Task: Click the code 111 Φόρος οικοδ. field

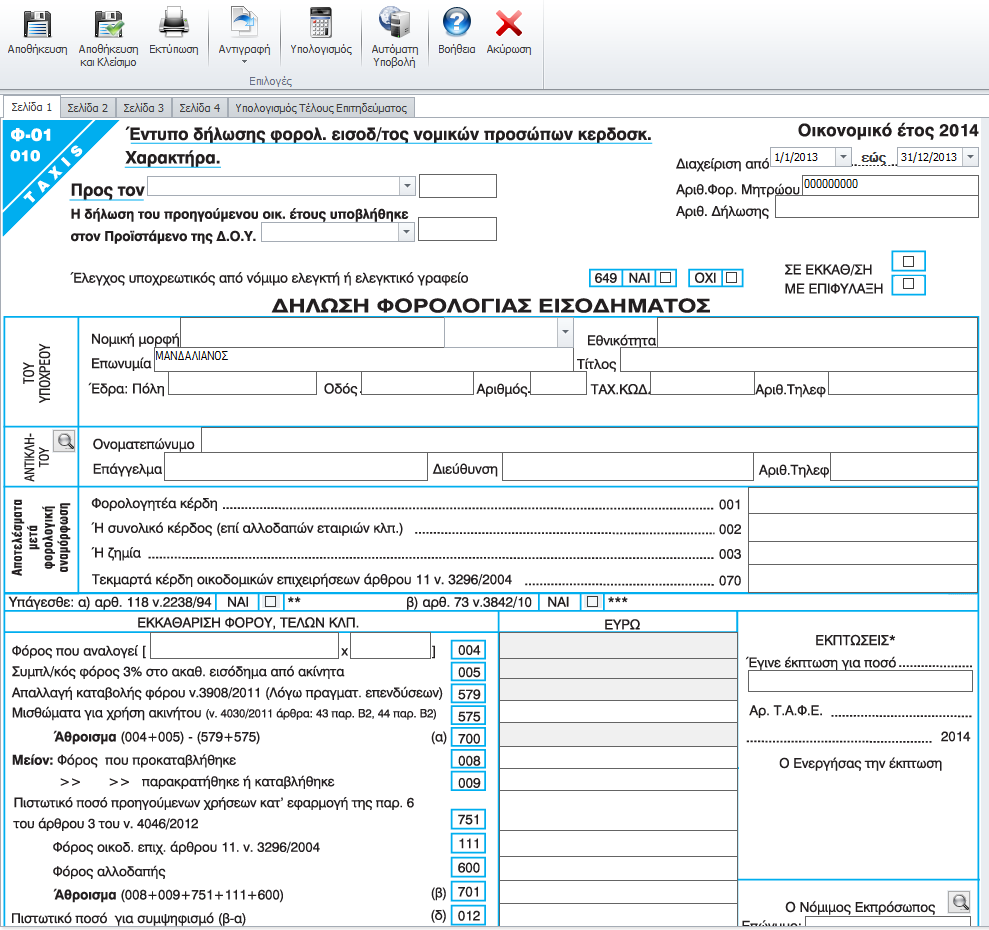Action: (x=618, y=844)
